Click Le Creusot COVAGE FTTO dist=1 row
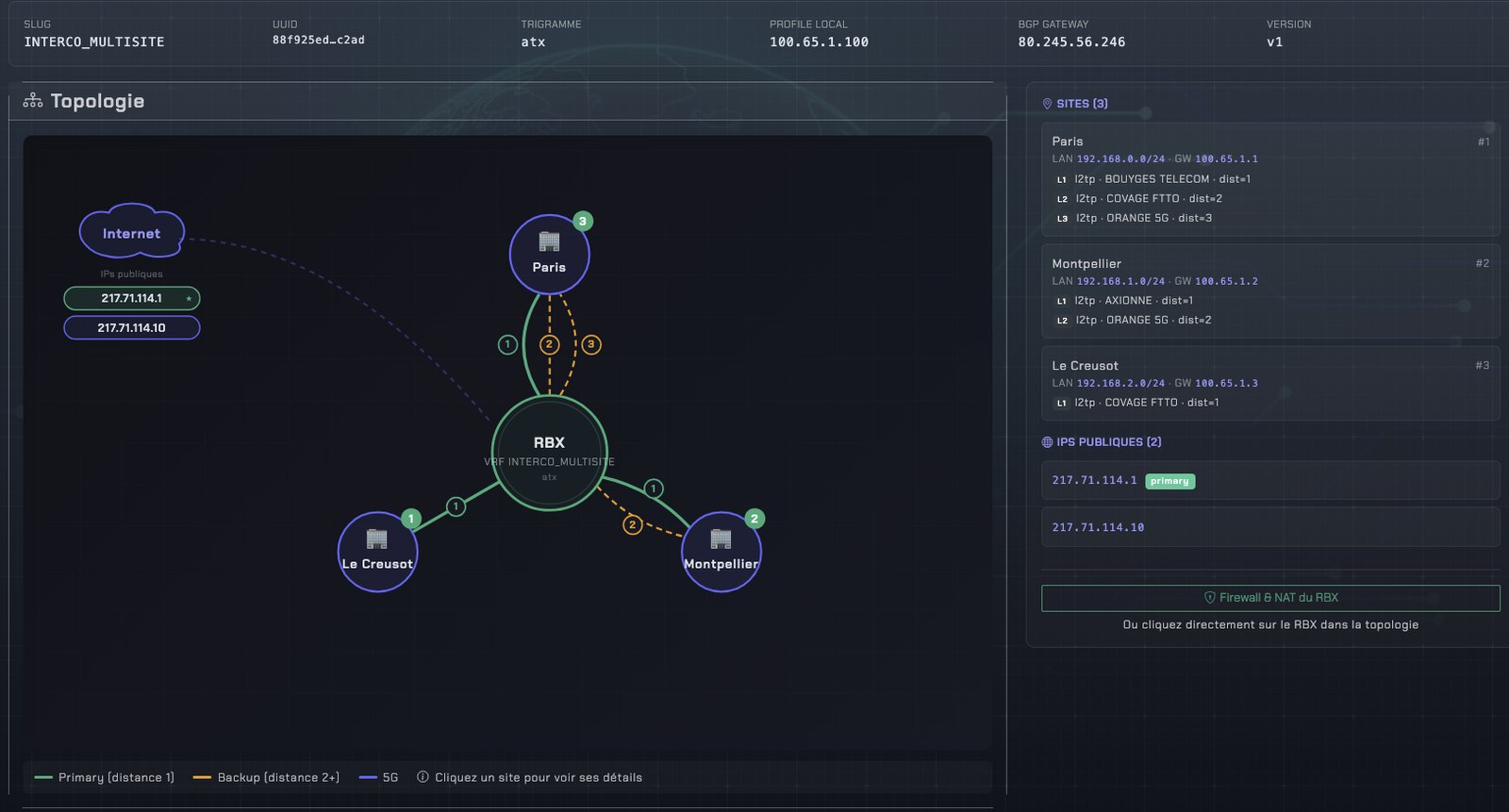Viewport: 1509px width, 812px height. [1136, 403]
